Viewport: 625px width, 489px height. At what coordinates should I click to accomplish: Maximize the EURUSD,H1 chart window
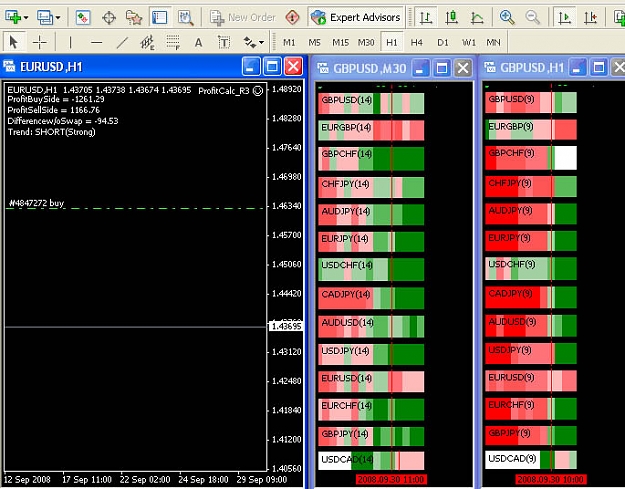pos(272,66)
